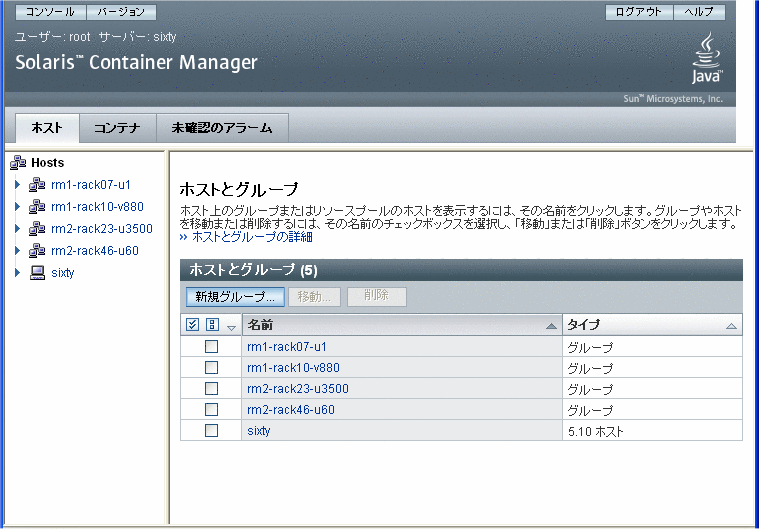Open rm1-rack07-u1 link in table

coord(287,347)
